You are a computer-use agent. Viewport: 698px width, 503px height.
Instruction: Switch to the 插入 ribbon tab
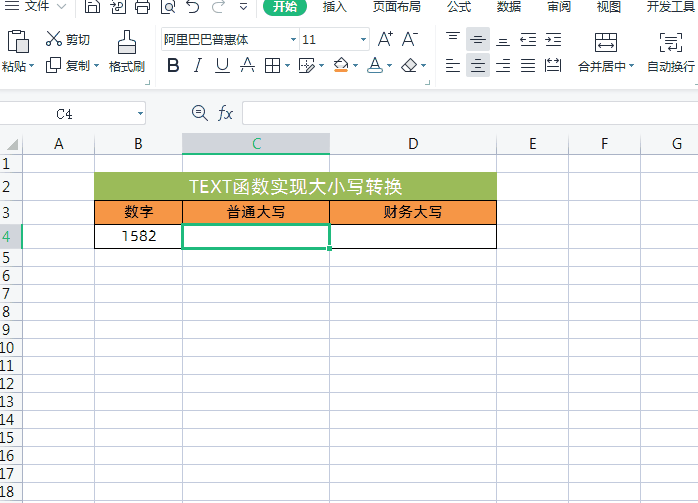coord(334,6)
